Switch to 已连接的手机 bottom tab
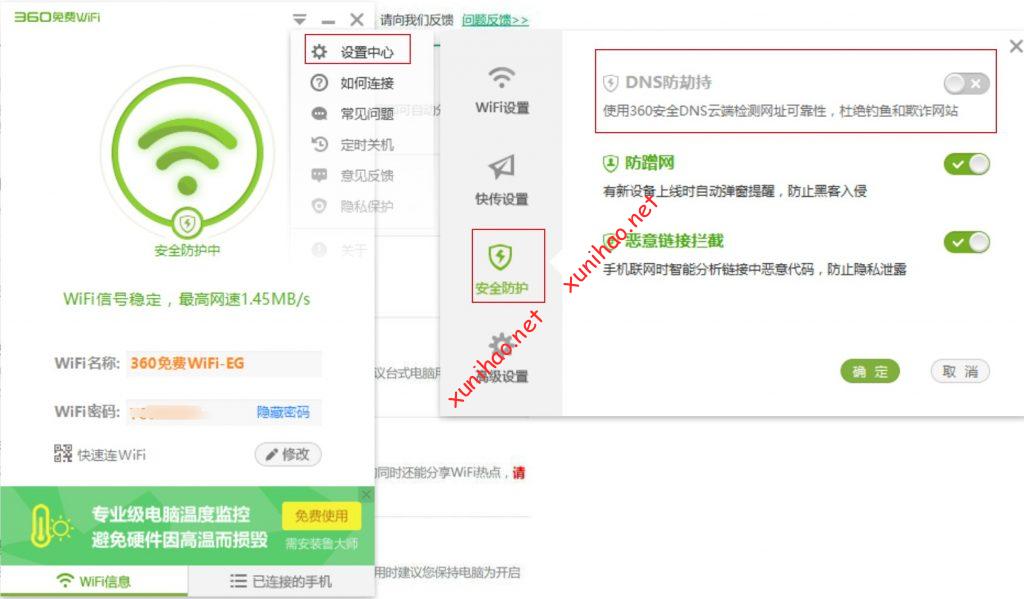The height and width of the screenshot is (599, 1024). (281, 581)
